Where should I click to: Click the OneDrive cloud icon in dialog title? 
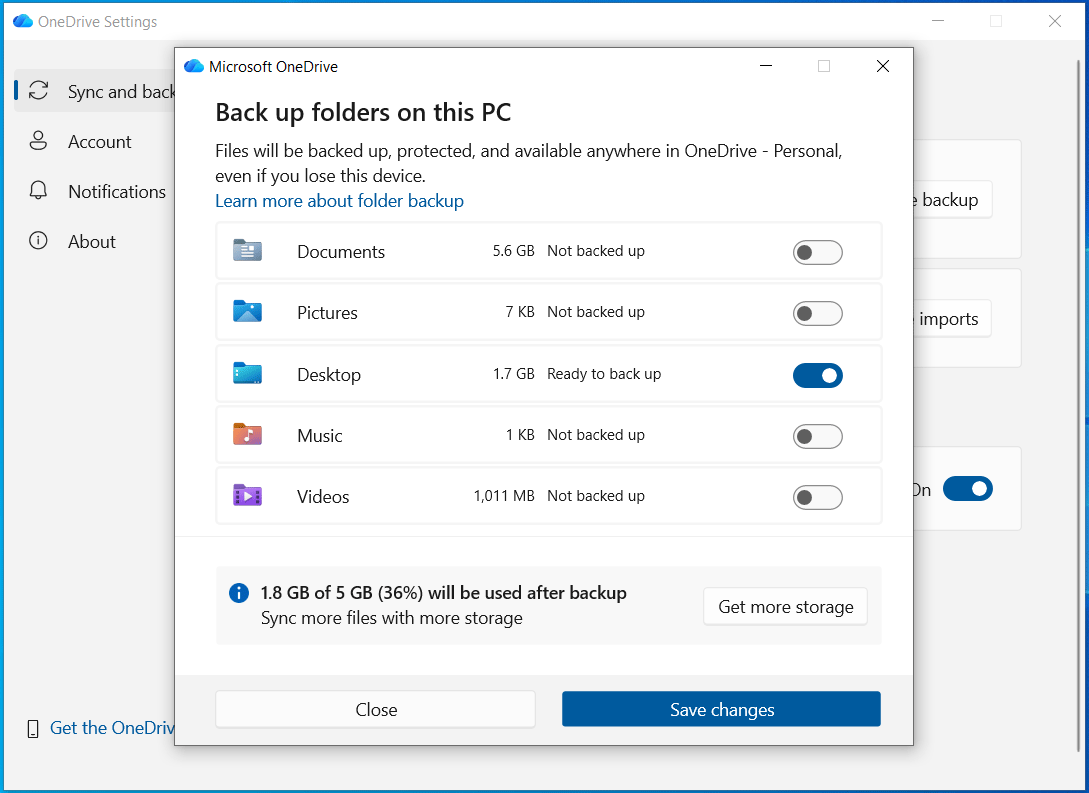click(194, 66)
